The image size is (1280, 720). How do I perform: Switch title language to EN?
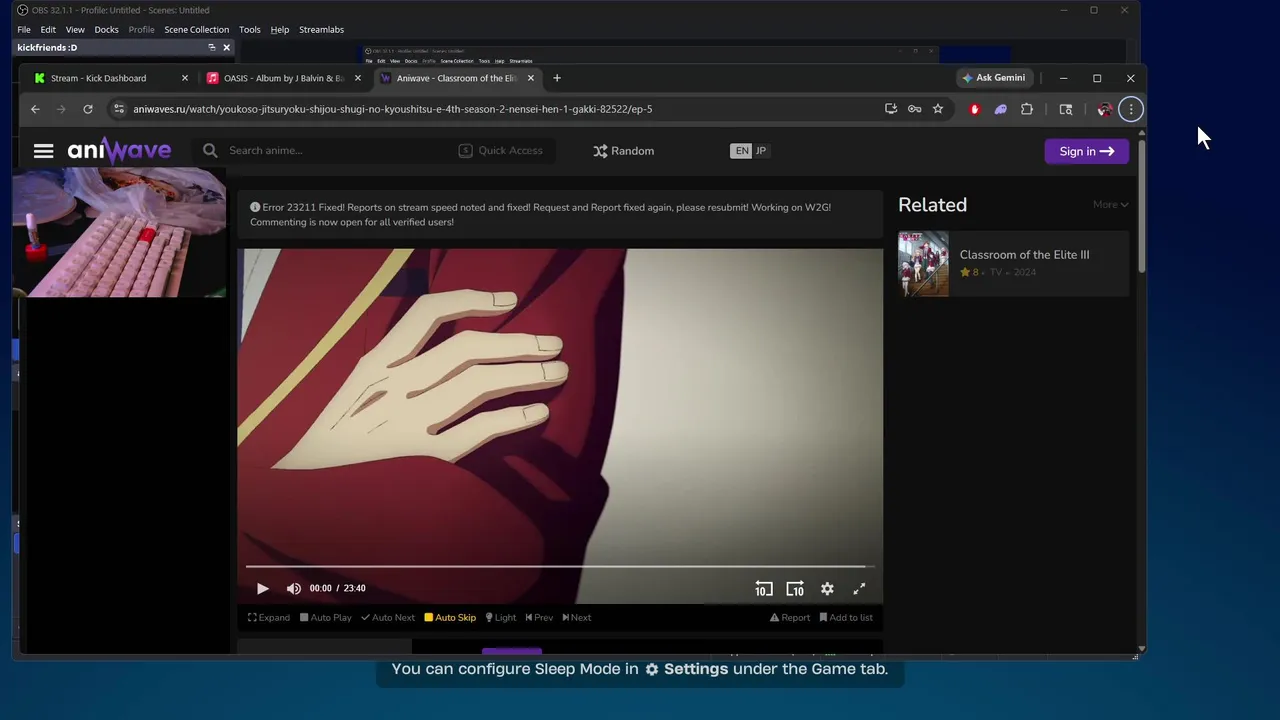[x=741, y=151]
